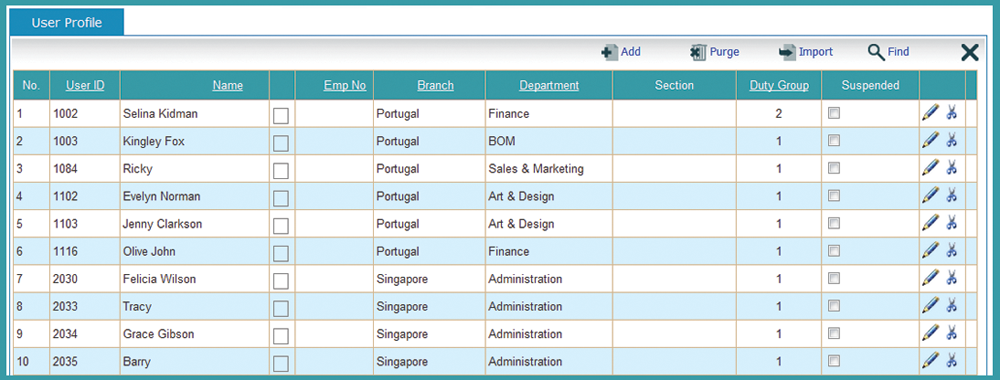This screenshot has height=380, width=1000.
Task: Sort by the Branch column header
Action: pyautogui.click(x=436, y=85)
